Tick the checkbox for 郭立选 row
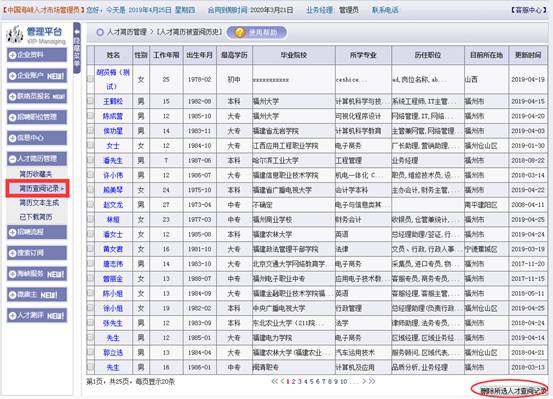Image resolution: width=553 pixels, height=399 pixels. coord(91,352)
